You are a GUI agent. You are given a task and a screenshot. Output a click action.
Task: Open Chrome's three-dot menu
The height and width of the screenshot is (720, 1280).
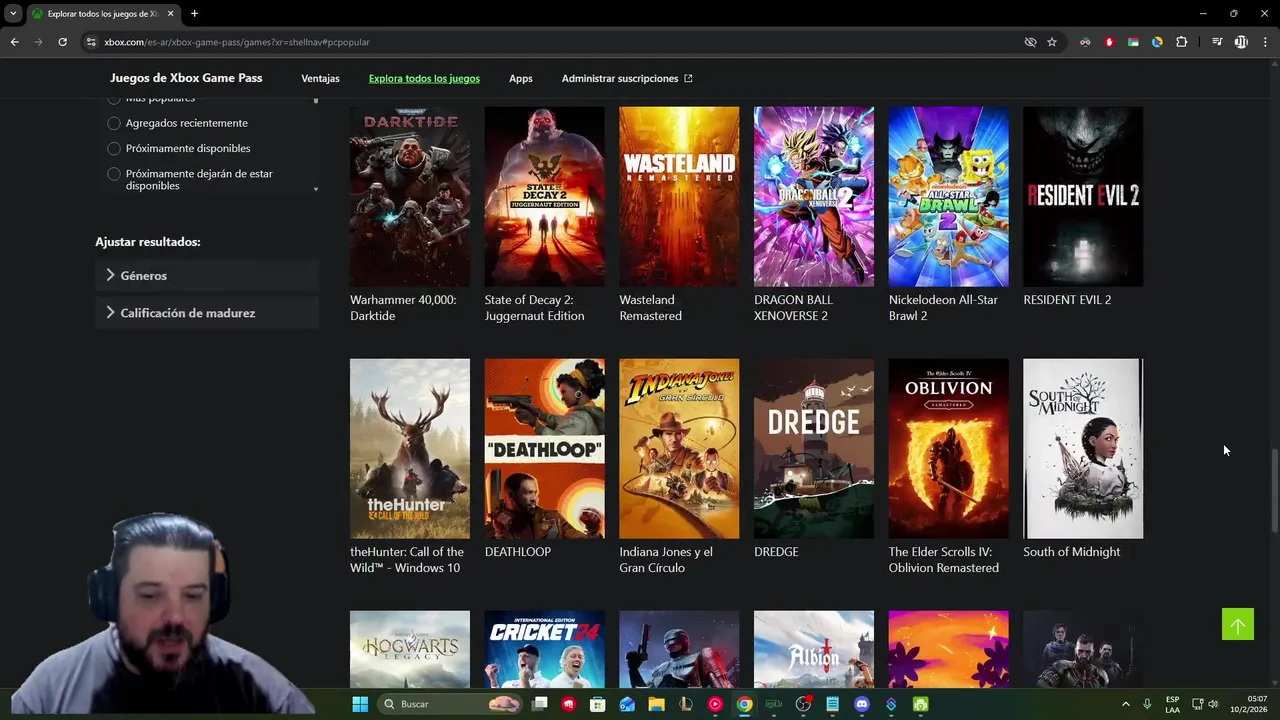point(1265,42)
